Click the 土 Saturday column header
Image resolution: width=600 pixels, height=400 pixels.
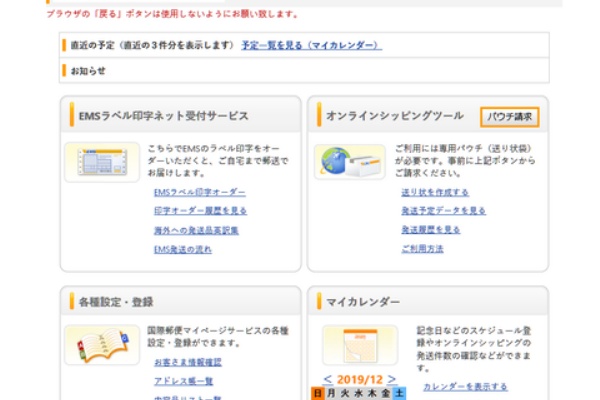[399, 393]
